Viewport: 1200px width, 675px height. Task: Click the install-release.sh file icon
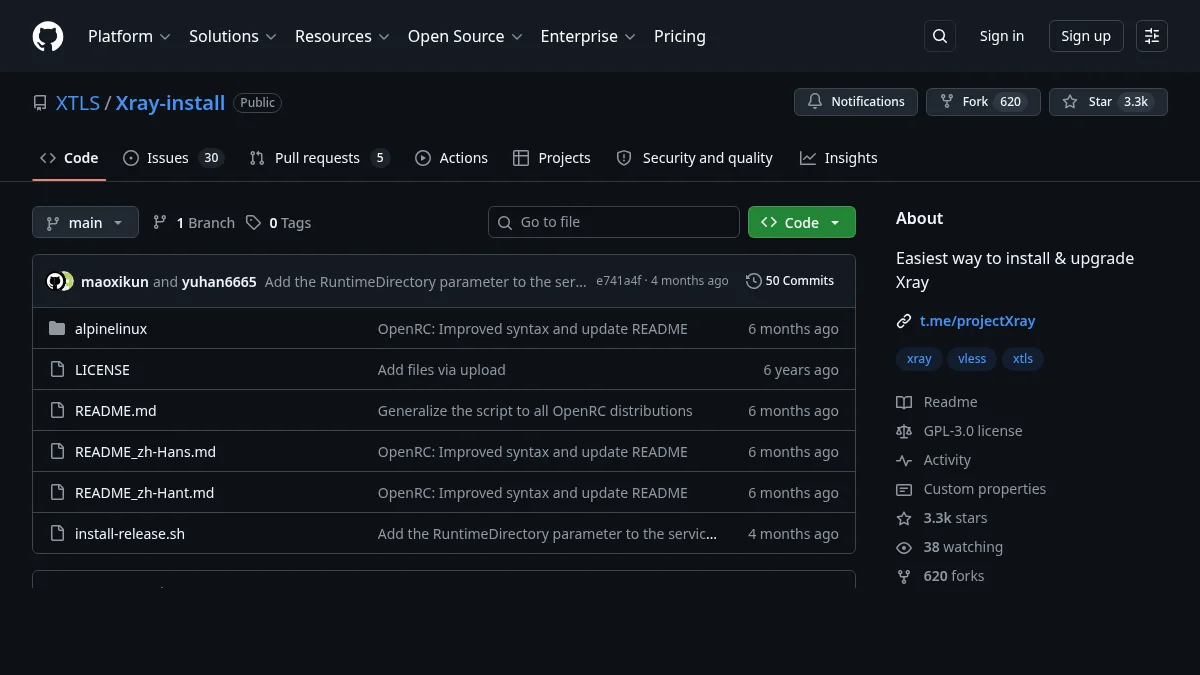[57, 534]
